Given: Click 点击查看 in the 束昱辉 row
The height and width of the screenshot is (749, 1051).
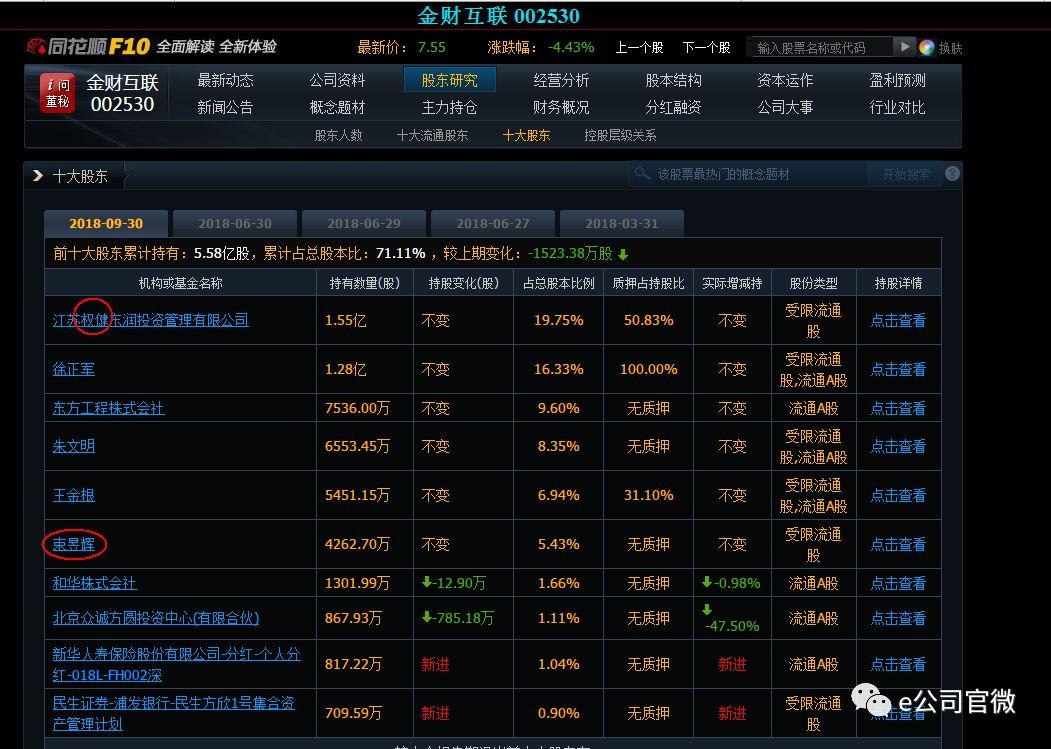Looking at the screenshot, I should pos(898,544).
